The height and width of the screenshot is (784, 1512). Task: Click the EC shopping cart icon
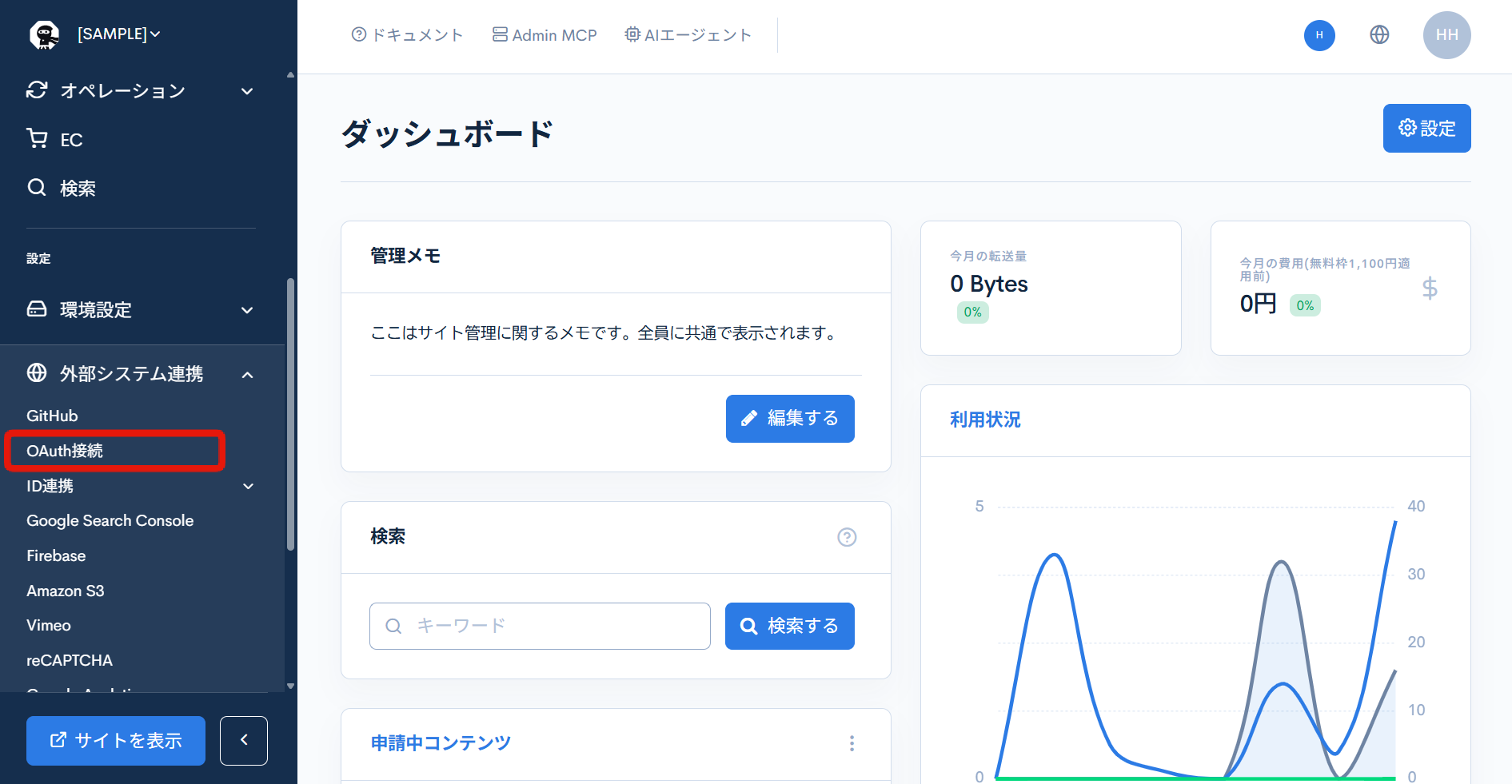tap(37, 139)
